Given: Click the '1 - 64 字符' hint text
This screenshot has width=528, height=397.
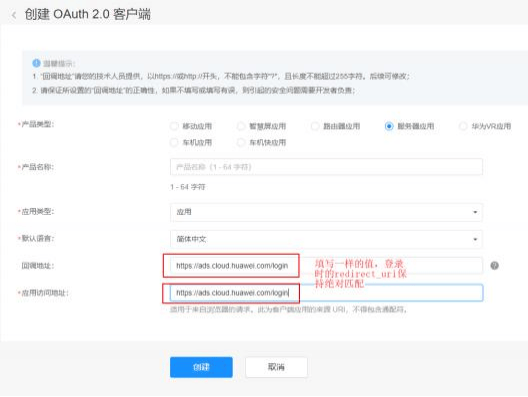Looking at the screenshot, I should click(188, 187).
